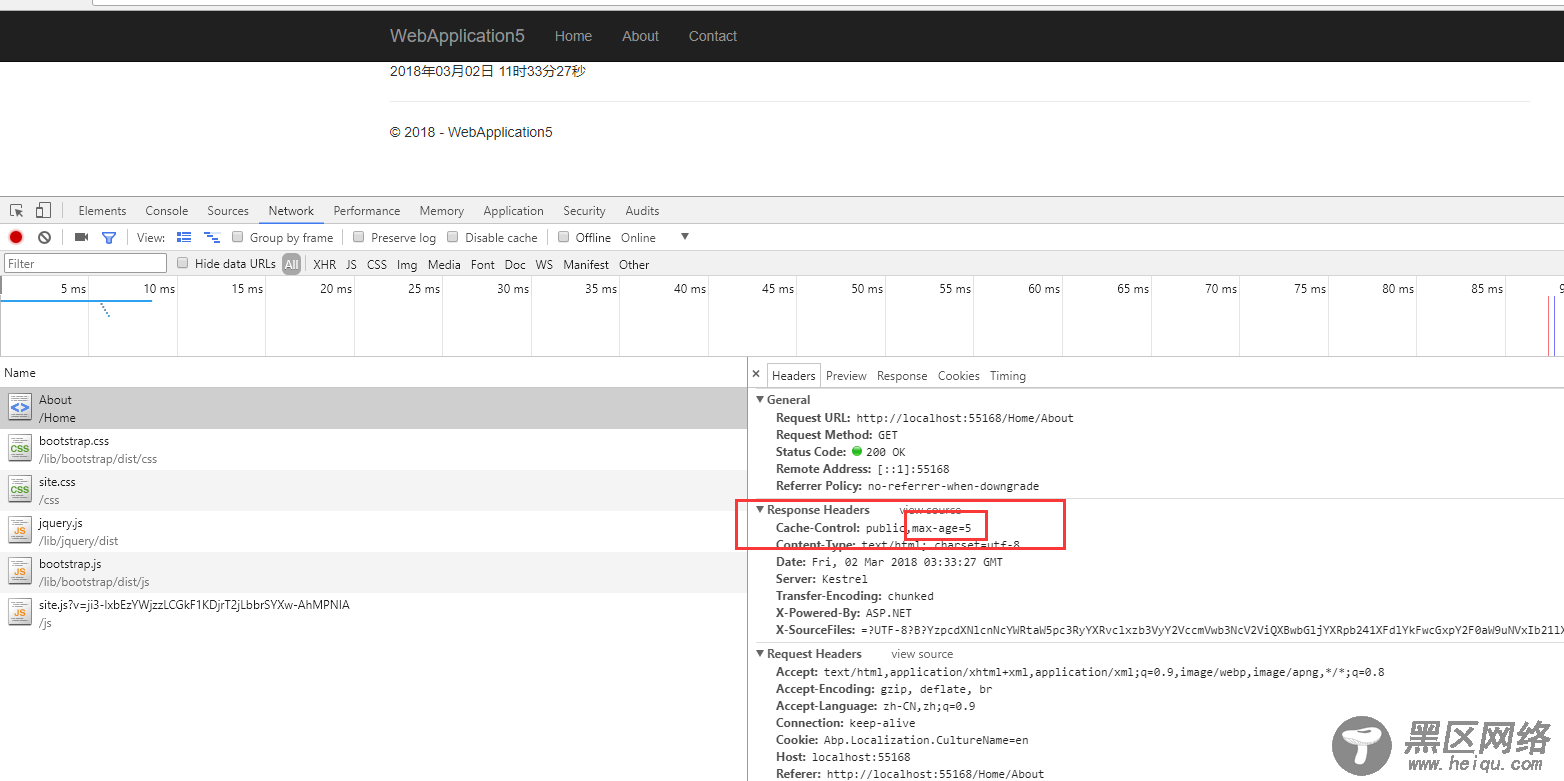Open the Contact navbar link
Viewport: 1564px width, 781px height.
coord(713,36)
